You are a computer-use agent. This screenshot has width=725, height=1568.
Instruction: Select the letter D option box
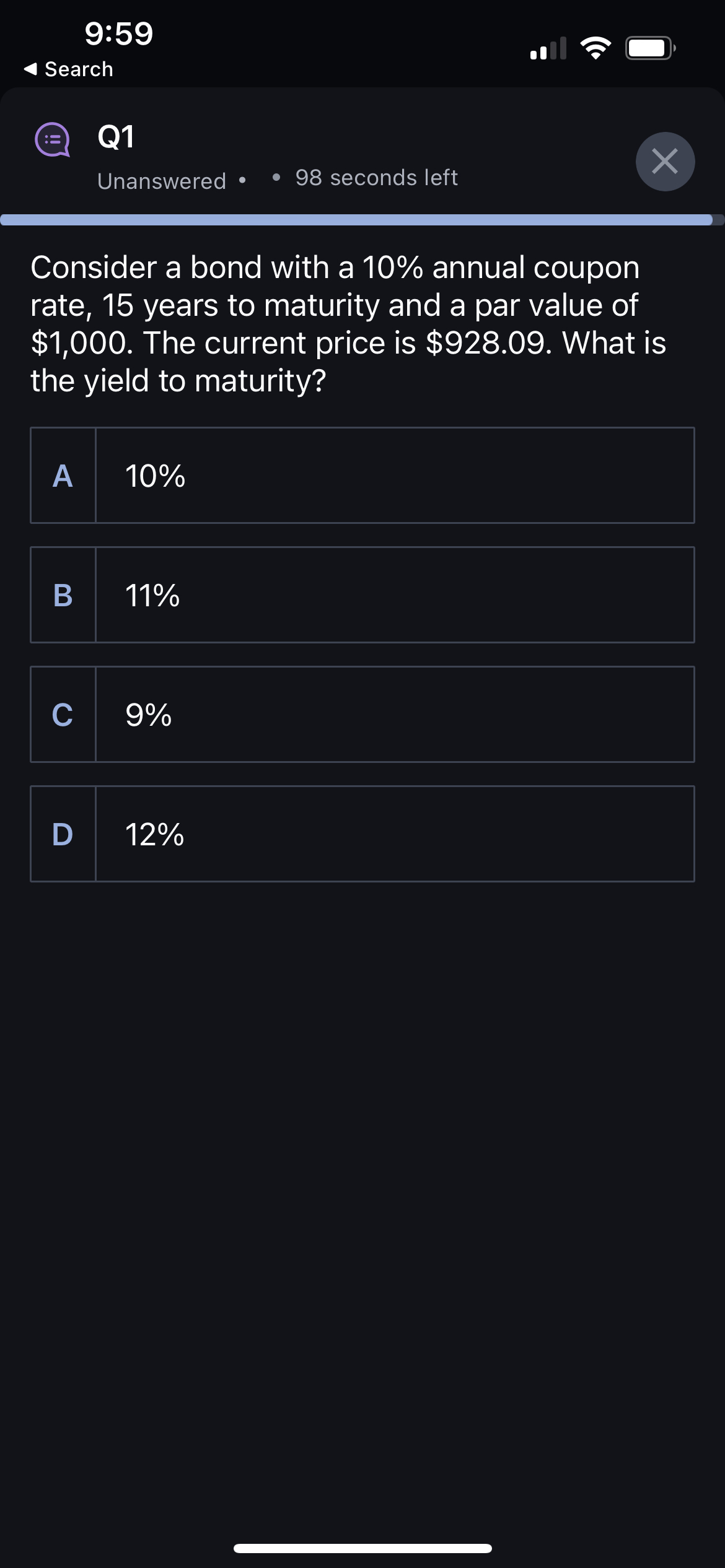click(63, 834)
